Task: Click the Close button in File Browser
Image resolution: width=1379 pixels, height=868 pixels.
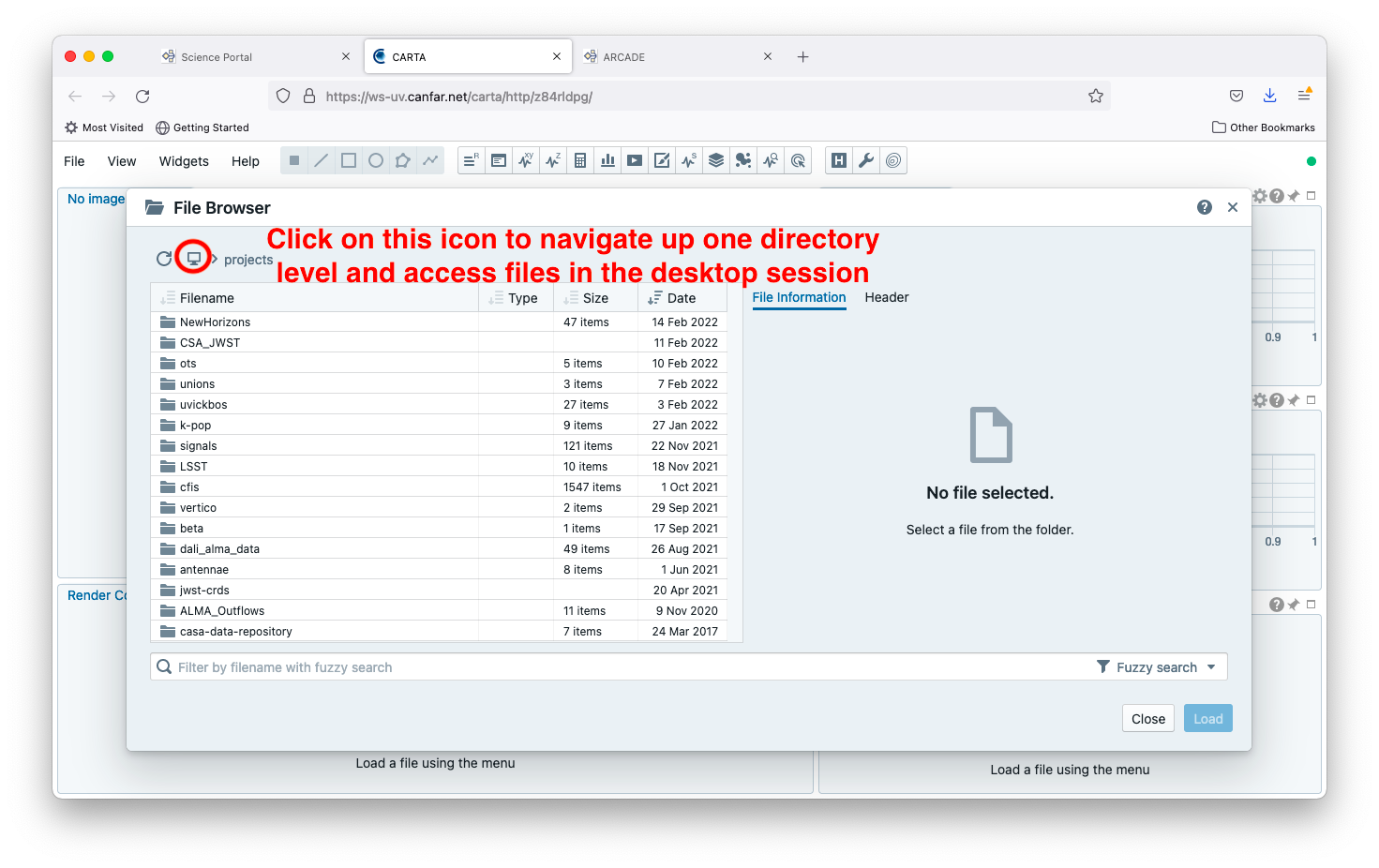Action: click(1148, 719)
